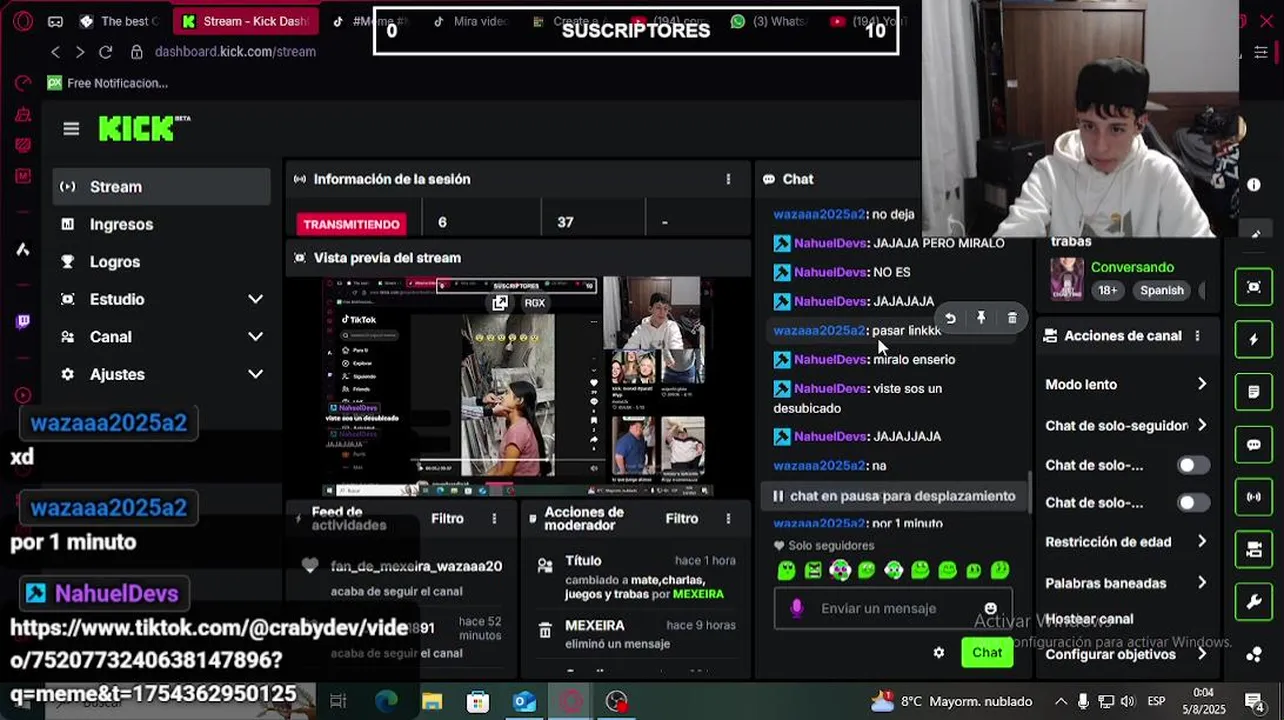The width and height of the screenshot is (1284, 720).
Task: Select Stream in sidebar
Action: click(x=162, y=187)
